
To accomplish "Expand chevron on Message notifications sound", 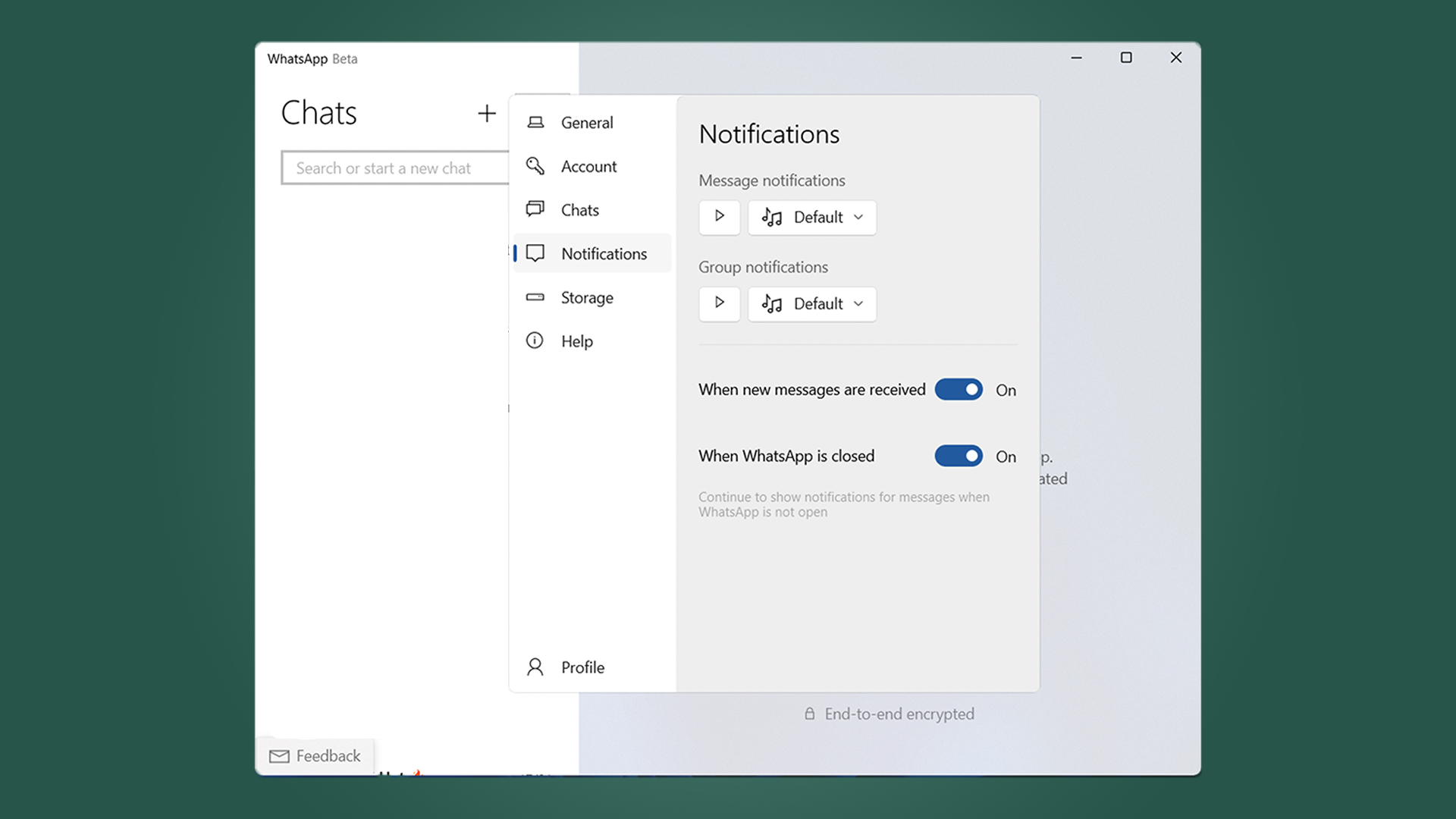I will click(x=858, y=218).
